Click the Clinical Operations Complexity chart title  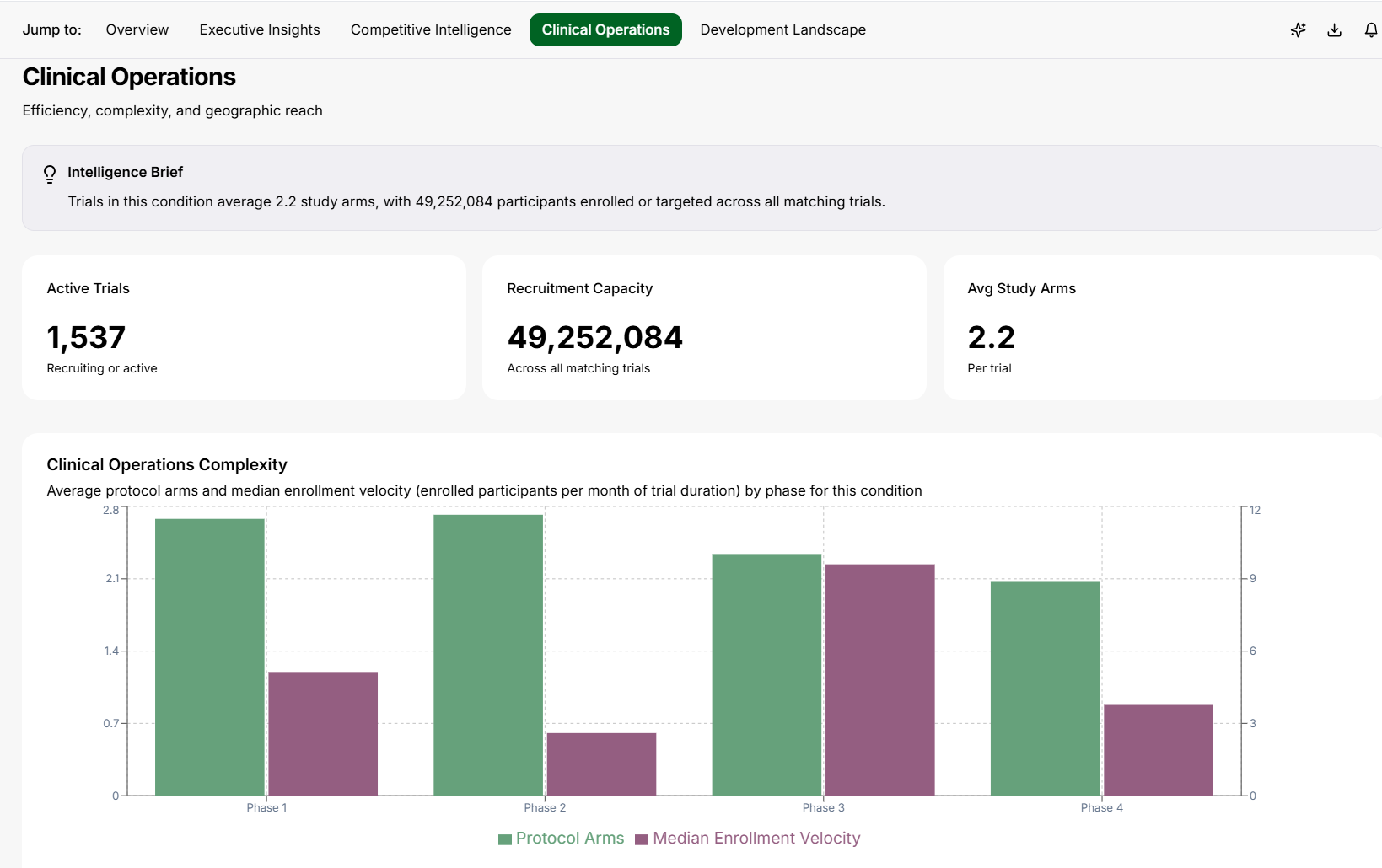167,464
